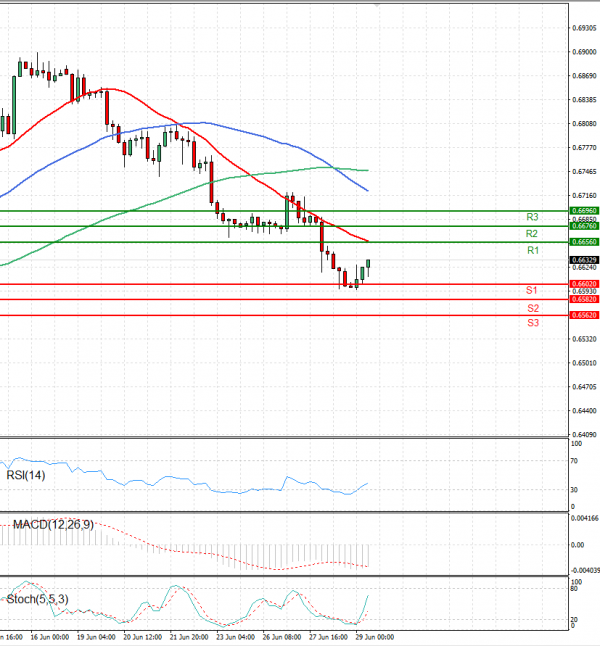
Task: Select the 0.65820 red price tag
Action: [x=584, y=299]
